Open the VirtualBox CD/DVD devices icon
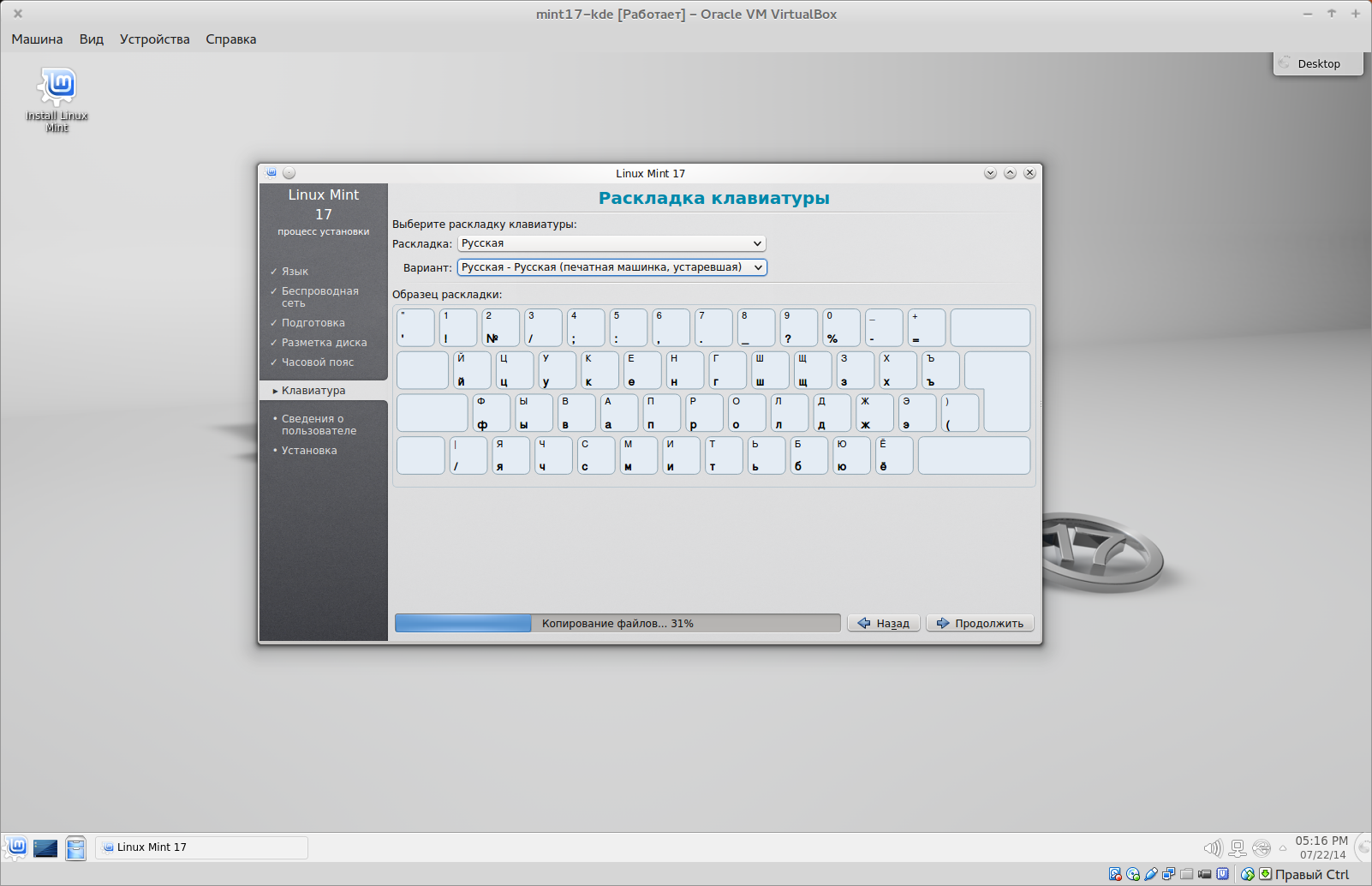This screenshot has width=1372, height=886. tap(1132, 874)
